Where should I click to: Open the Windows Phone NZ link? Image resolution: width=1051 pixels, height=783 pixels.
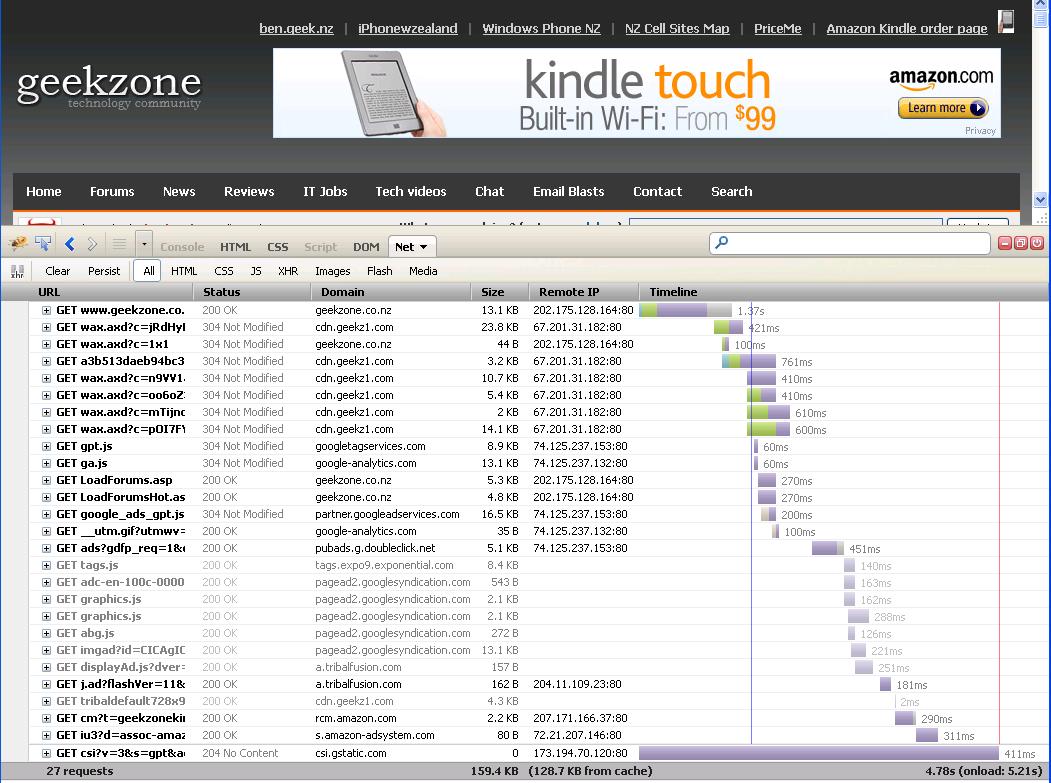[x=542, y=28]
